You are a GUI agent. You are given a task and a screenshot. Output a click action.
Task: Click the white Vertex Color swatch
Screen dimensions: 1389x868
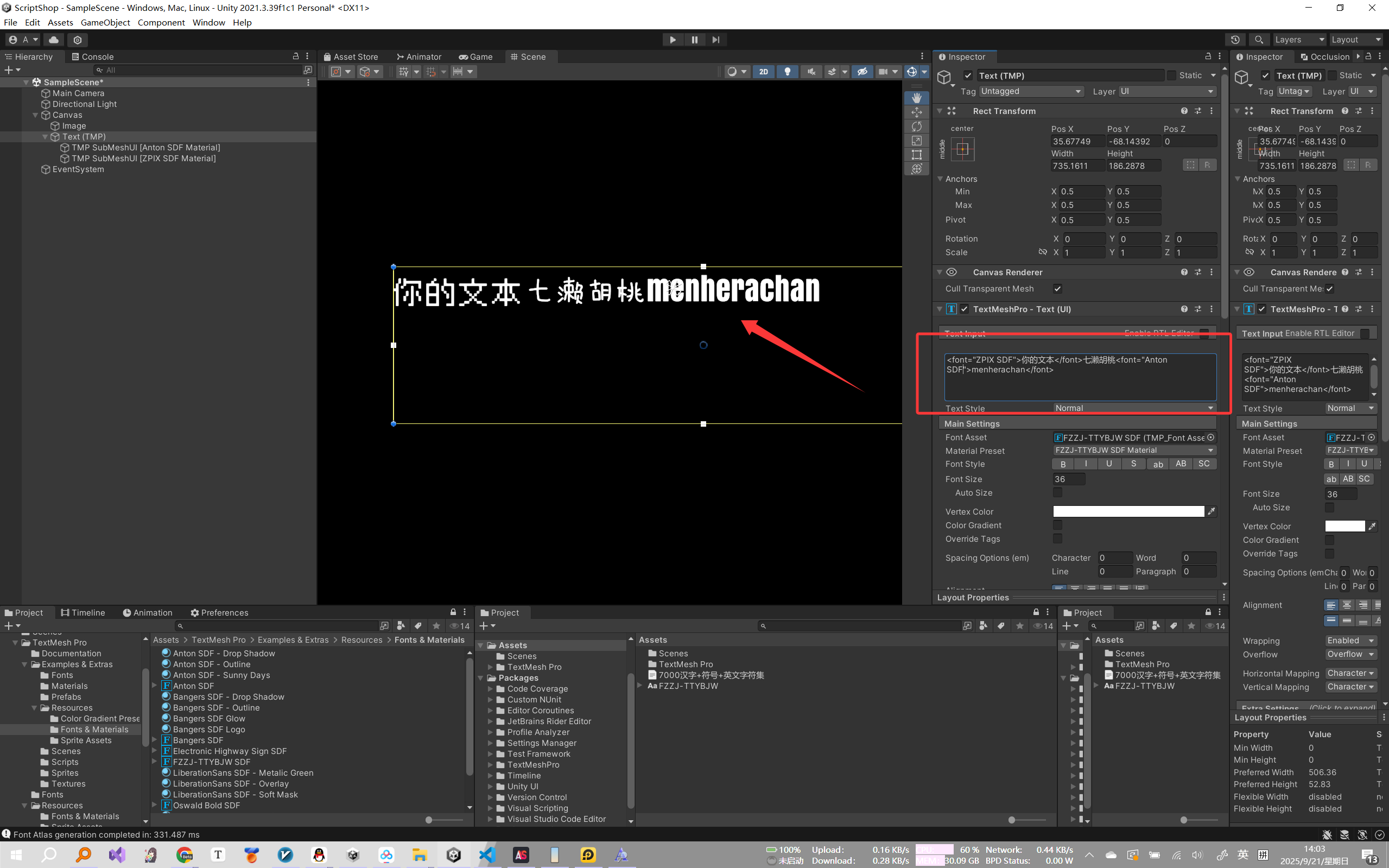(x=1128, y=511)
